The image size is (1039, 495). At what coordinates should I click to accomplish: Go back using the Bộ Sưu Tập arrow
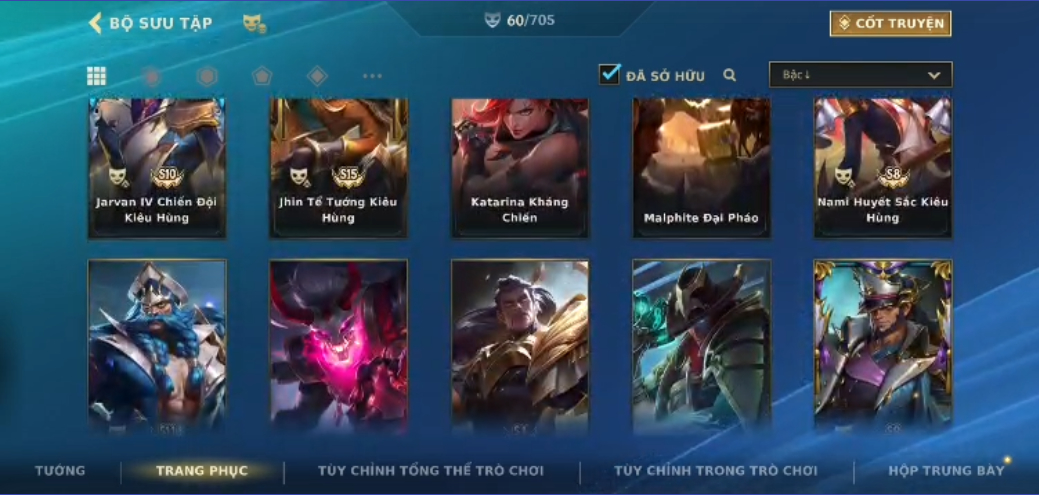[95, 23]
